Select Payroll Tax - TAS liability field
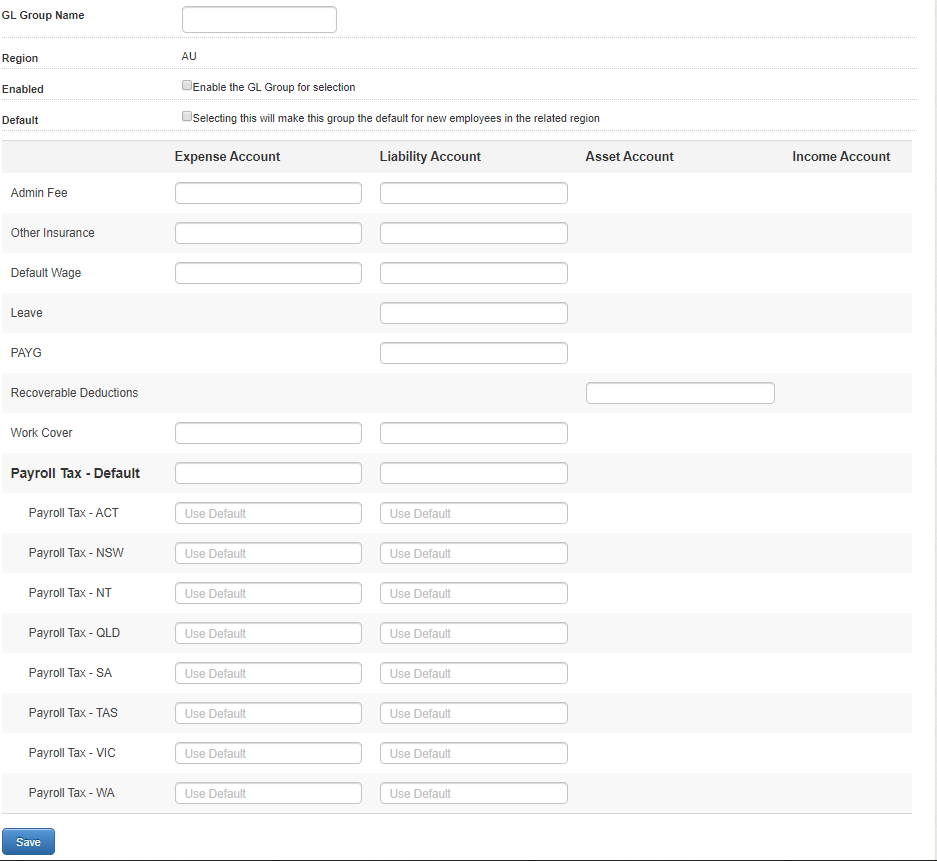Viewport: 937px width, 861px height. point(473,713)
